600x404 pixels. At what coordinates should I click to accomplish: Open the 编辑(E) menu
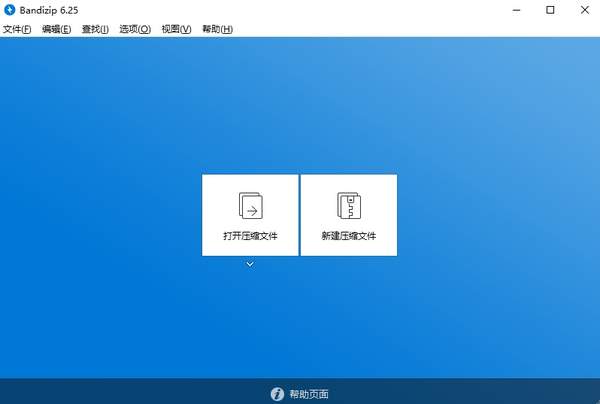pyautogui.click(x=56, y=29)
